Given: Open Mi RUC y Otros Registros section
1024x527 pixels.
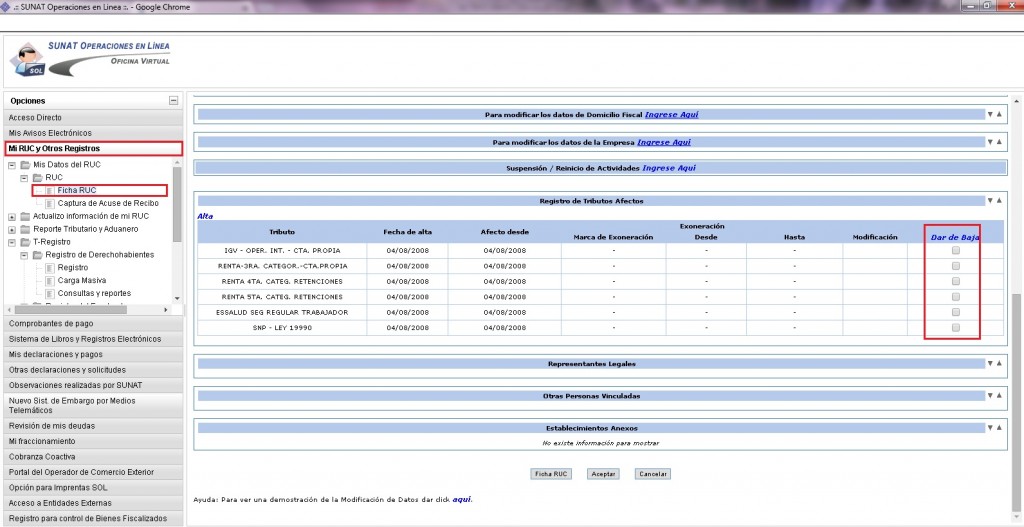Looking at the screenshot, I should [x=93, y=149].
